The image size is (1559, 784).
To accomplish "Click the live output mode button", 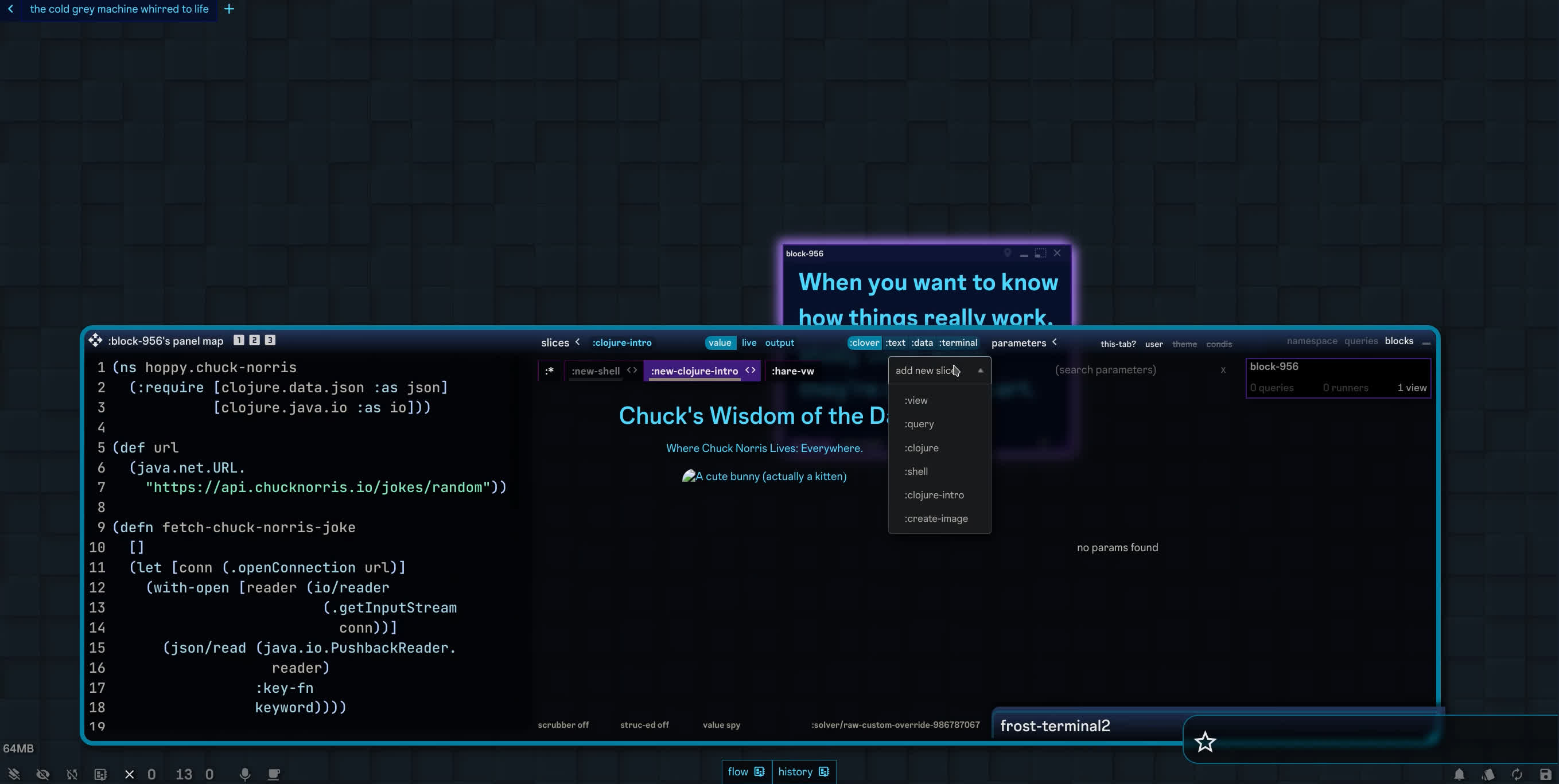I will coord(749,342).
